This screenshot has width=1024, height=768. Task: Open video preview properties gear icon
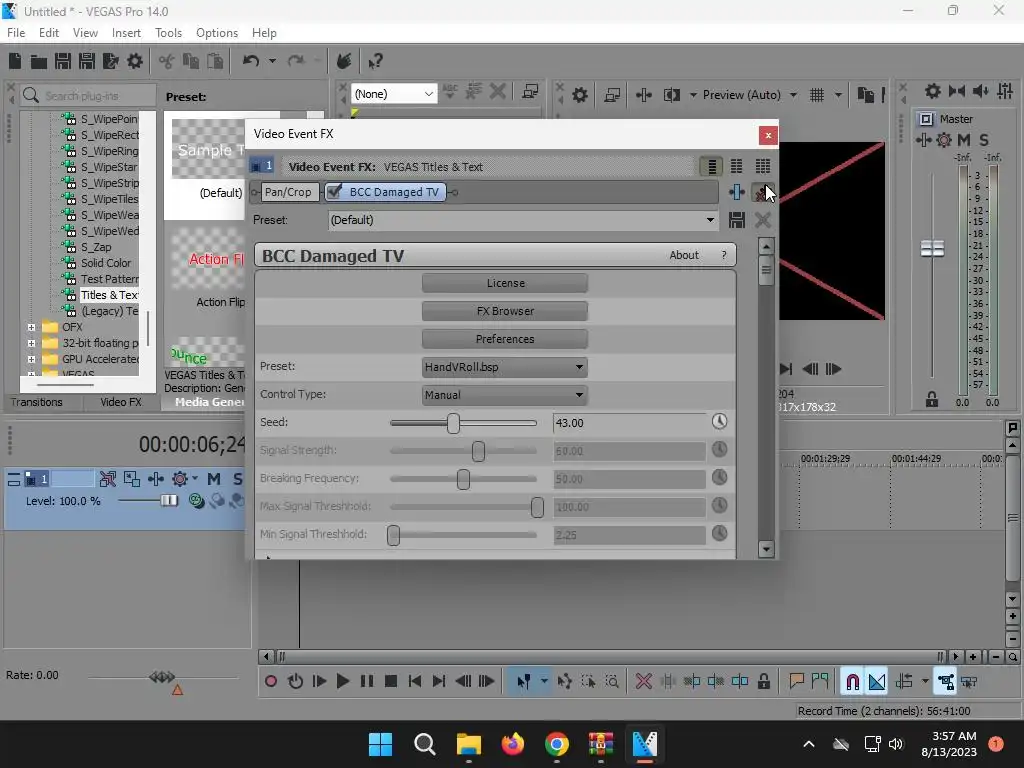[x=580, y=95]
